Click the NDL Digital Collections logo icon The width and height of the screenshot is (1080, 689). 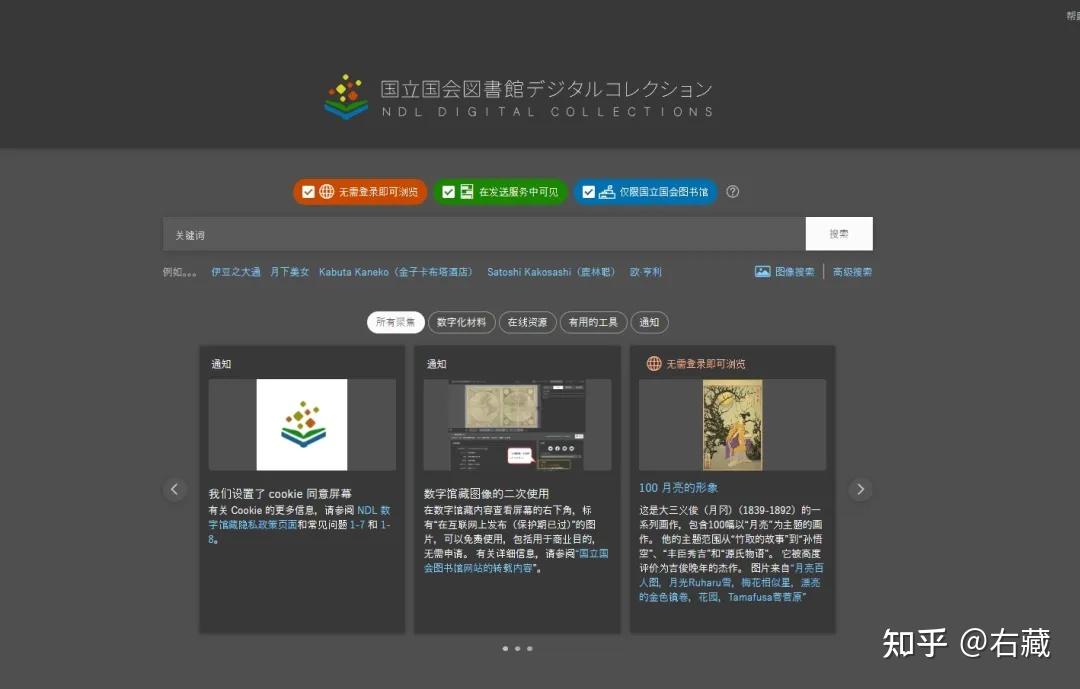346,96
